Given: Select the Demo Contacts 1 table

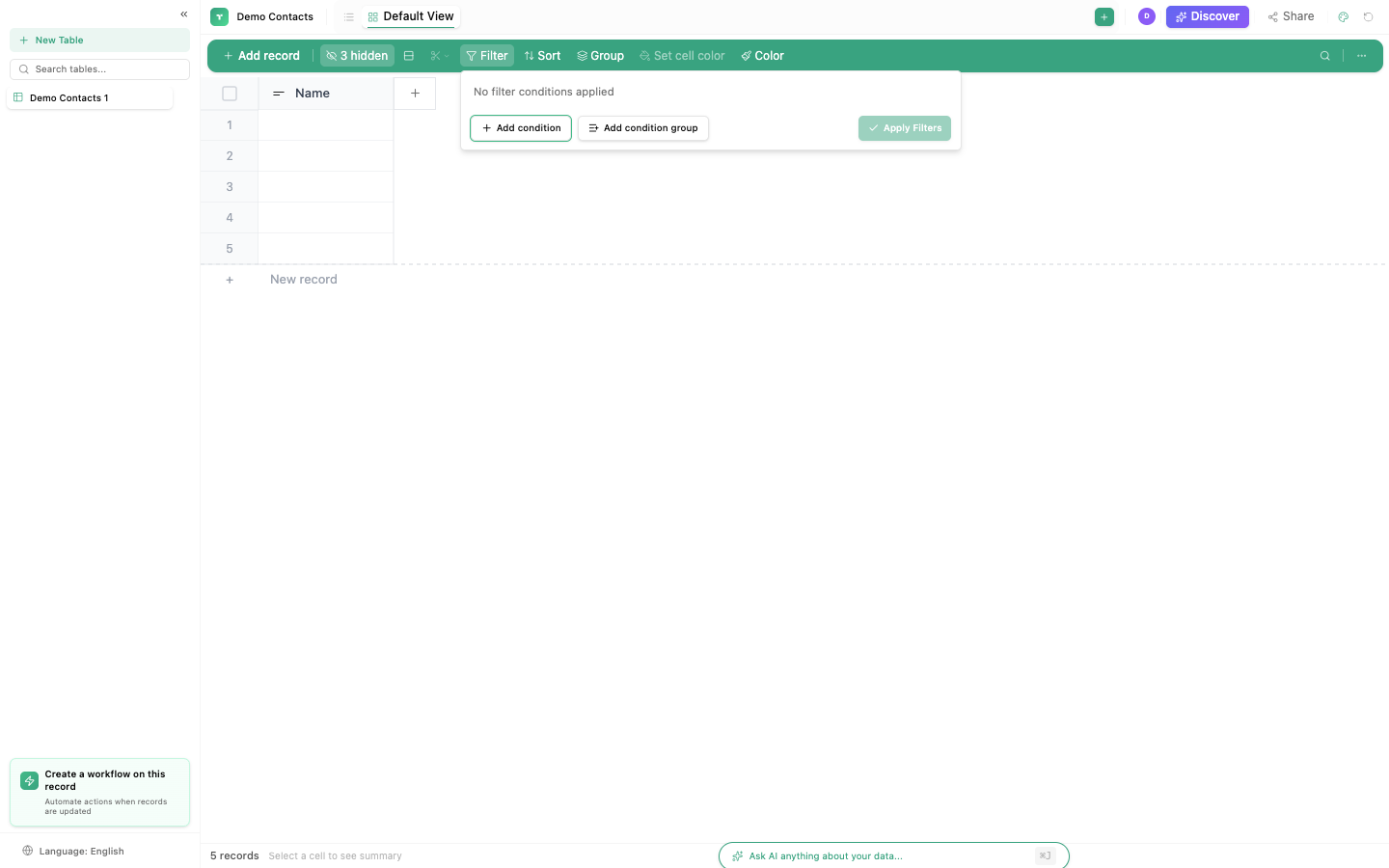Looking at the screenshot, I should point(90,98).
